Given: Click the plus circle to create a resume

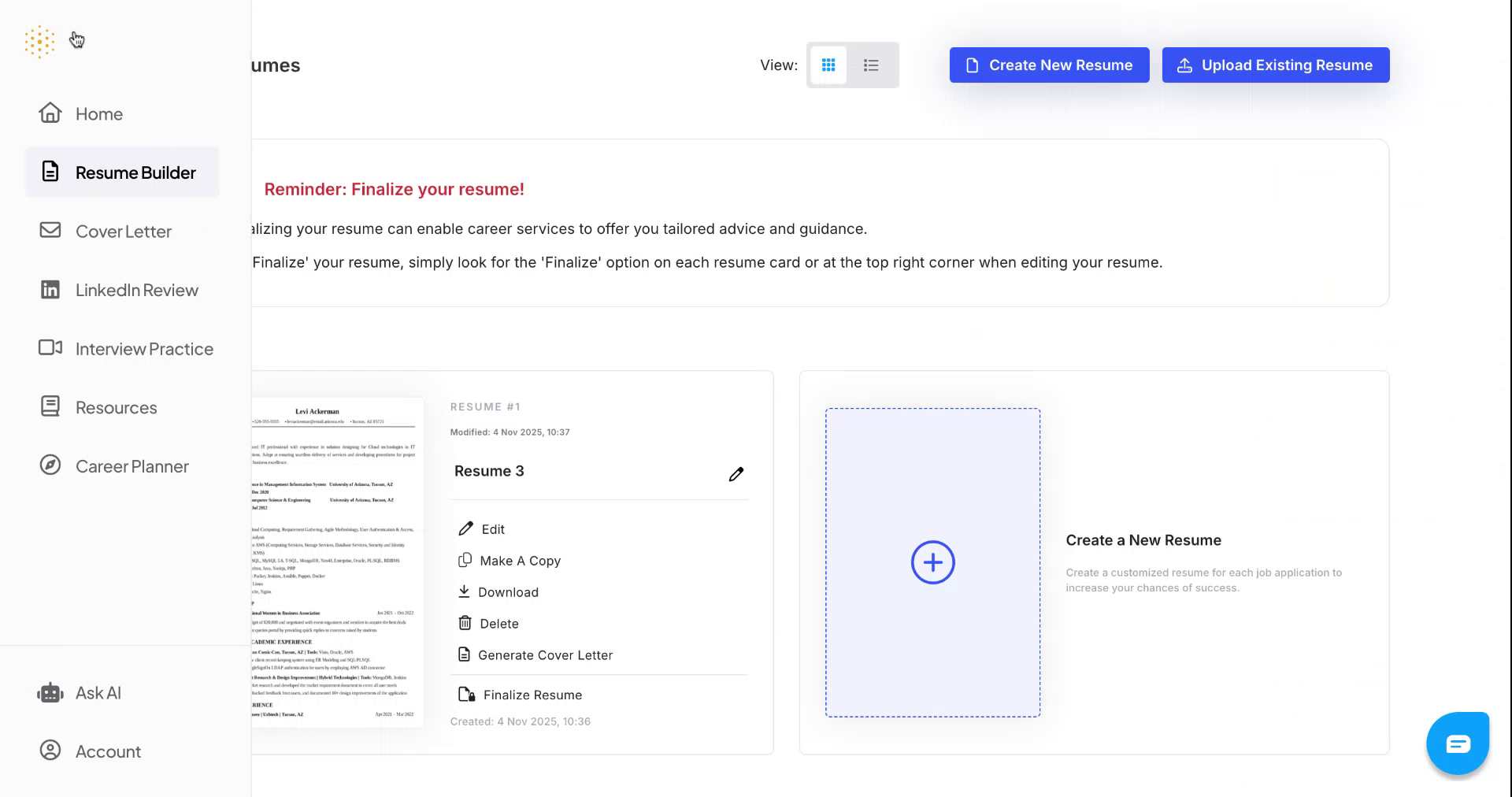Looking at the screenshot, I should click(x=932, y=562).
